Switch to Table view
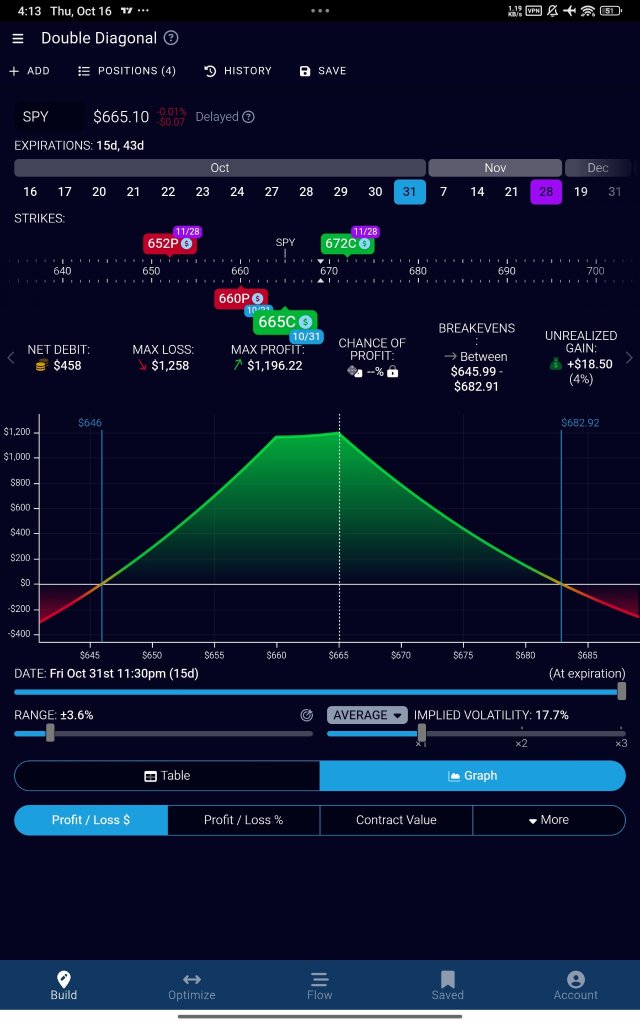This screenshot has width=640, height=1024. tap(167, 776)
